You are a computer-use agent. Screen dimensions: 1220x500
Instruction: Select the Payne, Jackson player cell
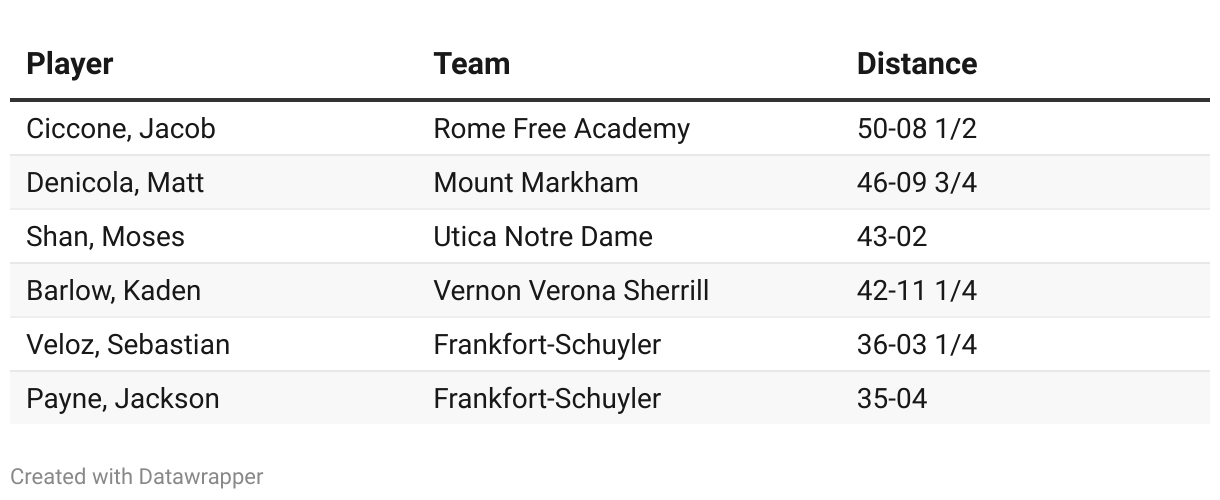(123, 399)
